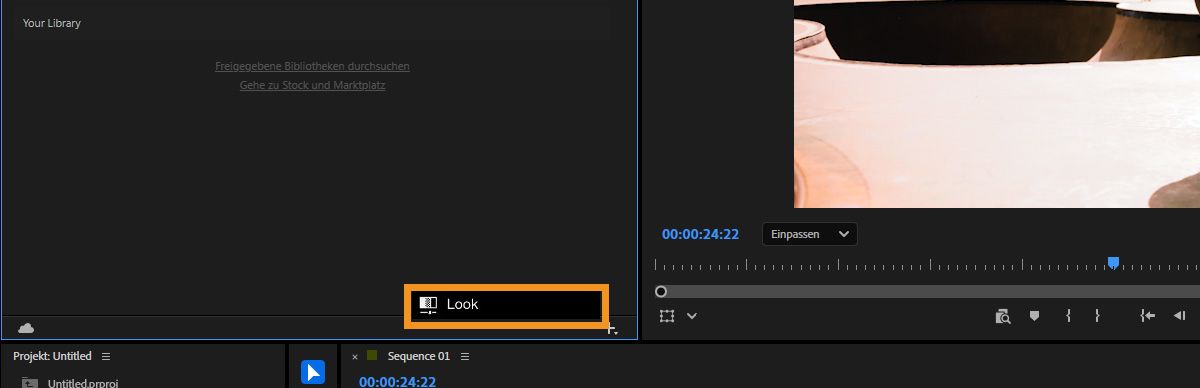Choose the Look entry in the popup menu

[x=506, y=305]
